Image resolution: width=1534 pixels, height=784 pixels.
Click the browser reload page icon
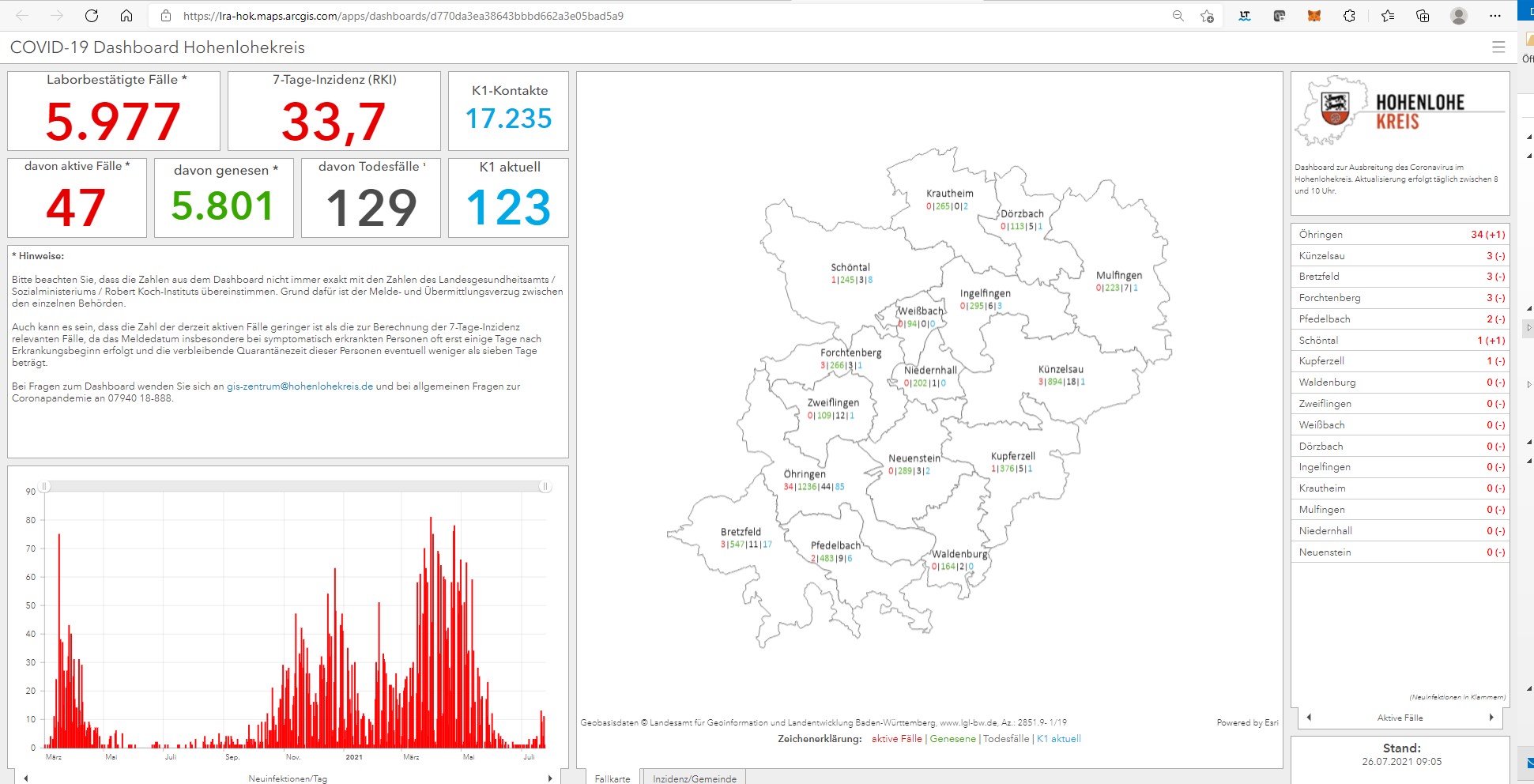tap(92, 16)
